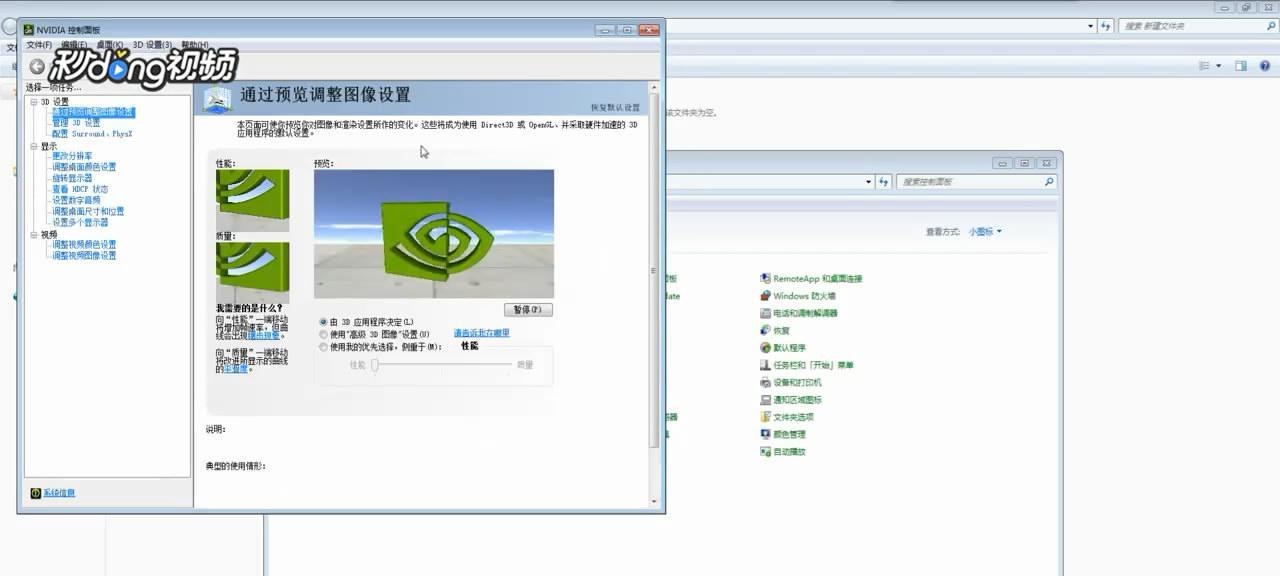The image size is (1280, 576).
Task: Open the 3D 设置(3) menu
Action: (153, 45)
